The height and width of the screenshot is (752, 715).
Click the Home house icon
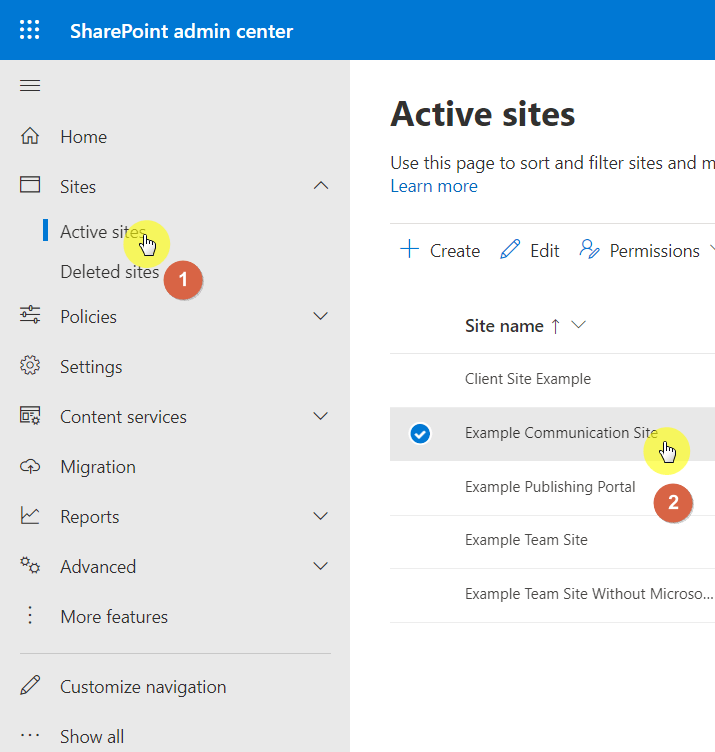30,136
